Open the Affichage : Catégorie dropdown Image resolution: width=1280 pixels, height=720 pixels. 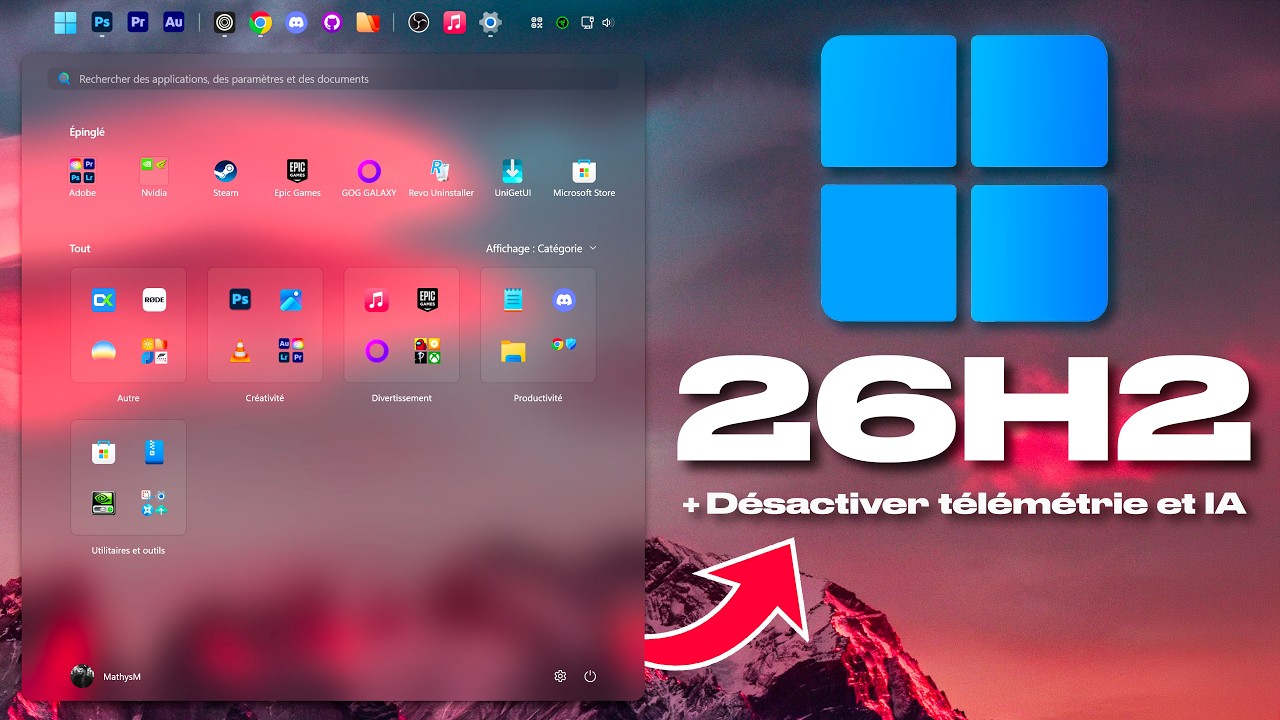point(541,248)
